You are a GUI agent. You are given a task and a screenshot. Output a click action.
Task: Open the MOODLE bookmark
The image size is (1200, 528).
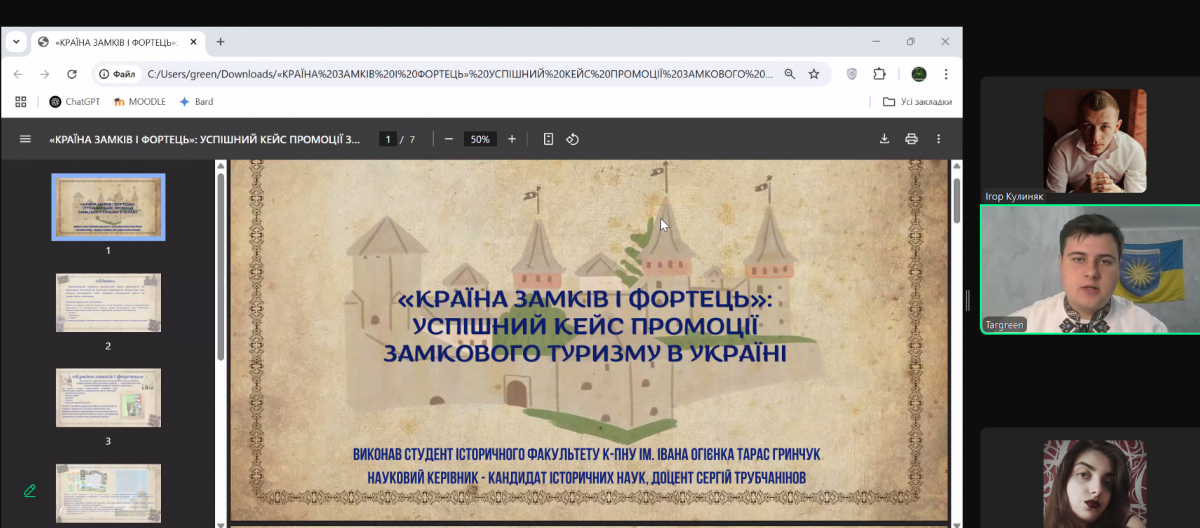tap(139, 102)
